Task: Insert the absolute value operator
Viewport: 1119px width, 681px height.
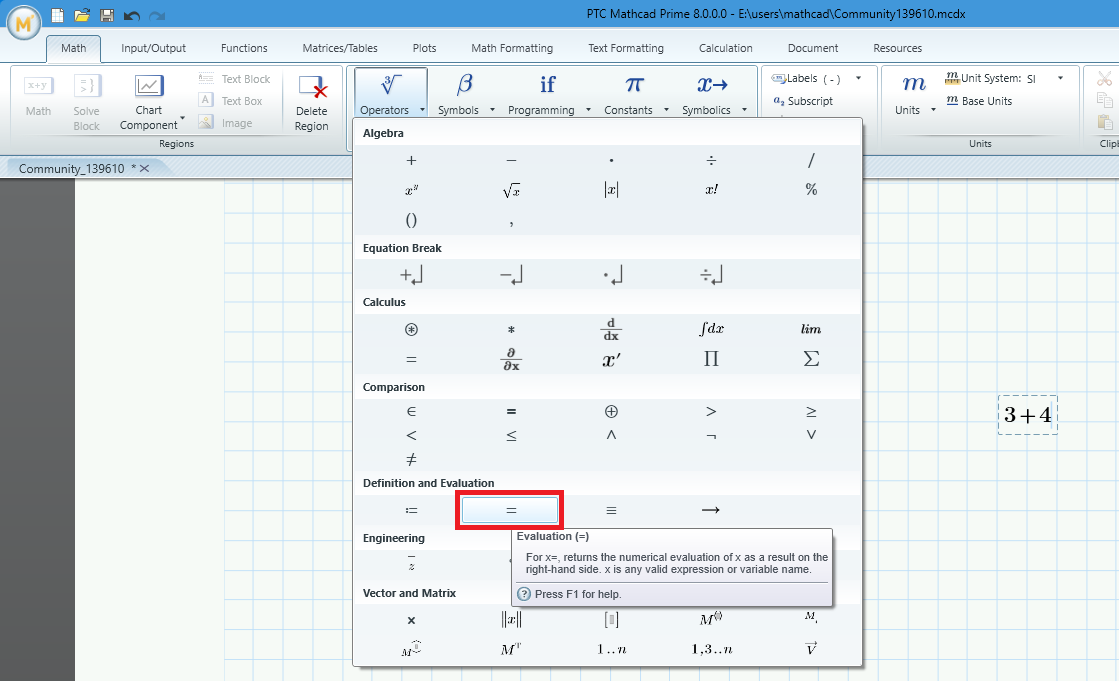Action: coord(611,189)
